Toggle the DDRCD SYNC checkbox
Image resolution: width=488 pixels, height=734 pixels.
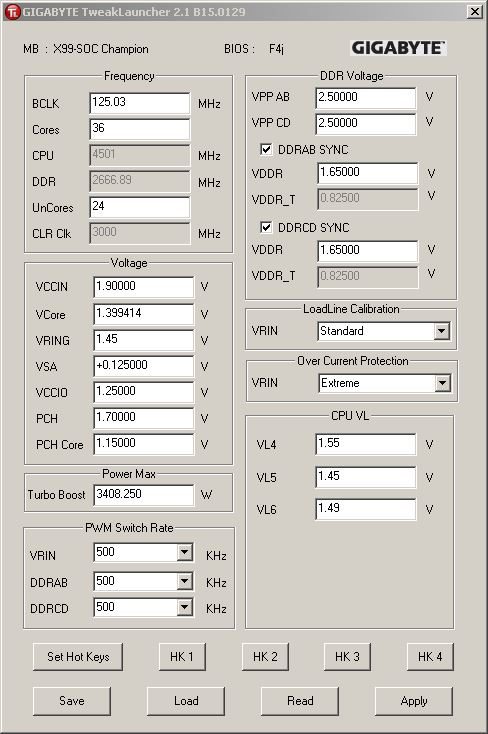(266, 227)
